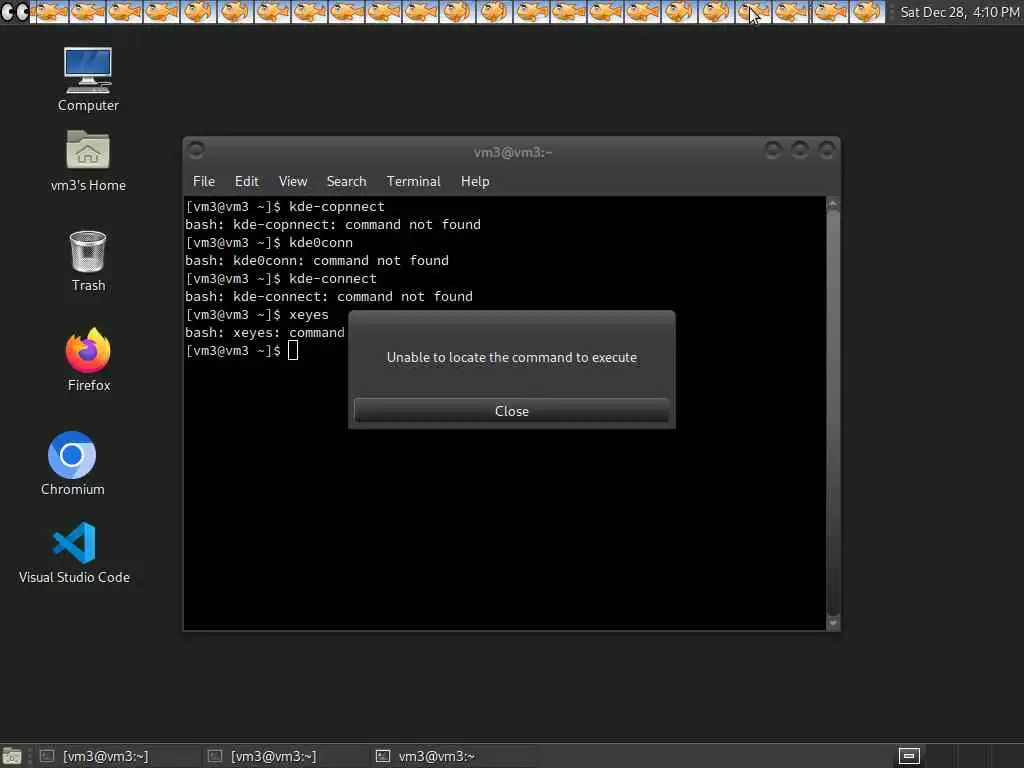Launch Chromium from the desktop
Screen dimensions: 1024x768
72,463
